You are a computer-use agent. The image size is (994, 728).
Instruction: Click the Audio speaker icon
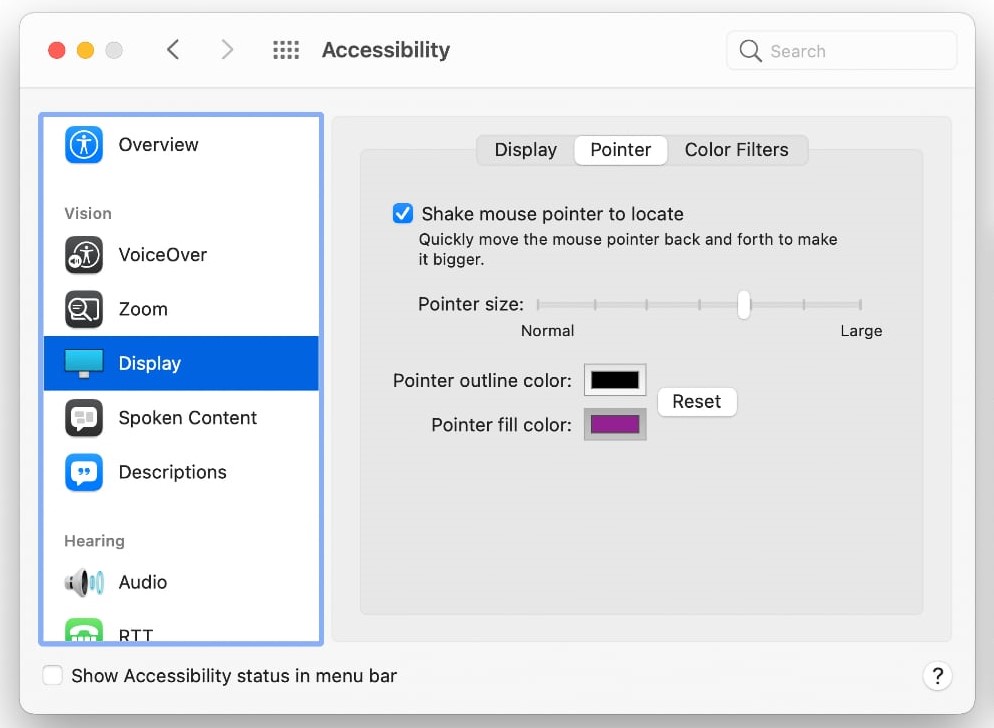pos(84,582)
